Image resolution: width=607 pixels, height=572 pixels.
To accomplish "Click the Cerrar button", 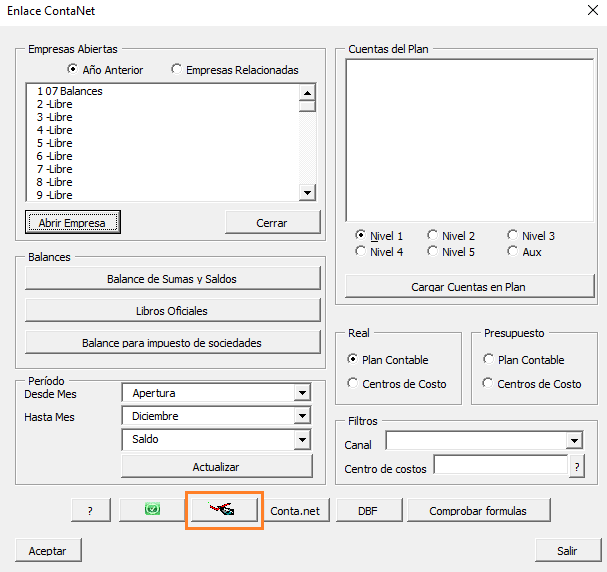I will click(273, 222).
